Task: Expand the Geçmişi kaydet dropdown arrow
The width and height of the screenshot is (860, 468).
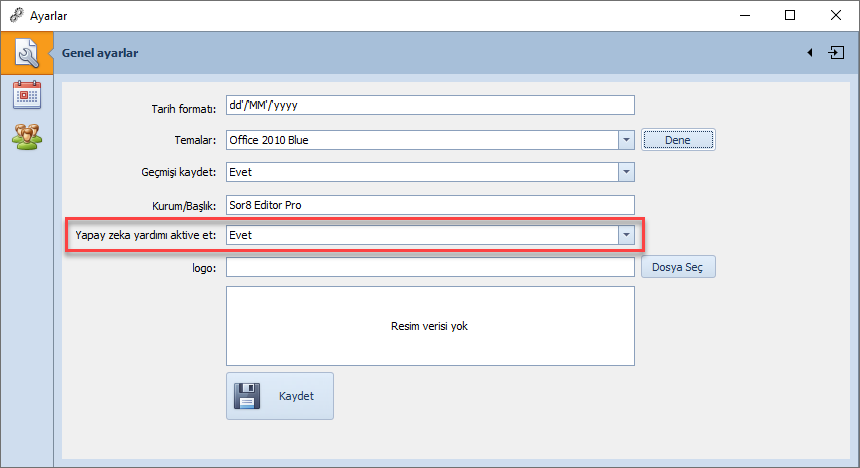Action: 626,172
